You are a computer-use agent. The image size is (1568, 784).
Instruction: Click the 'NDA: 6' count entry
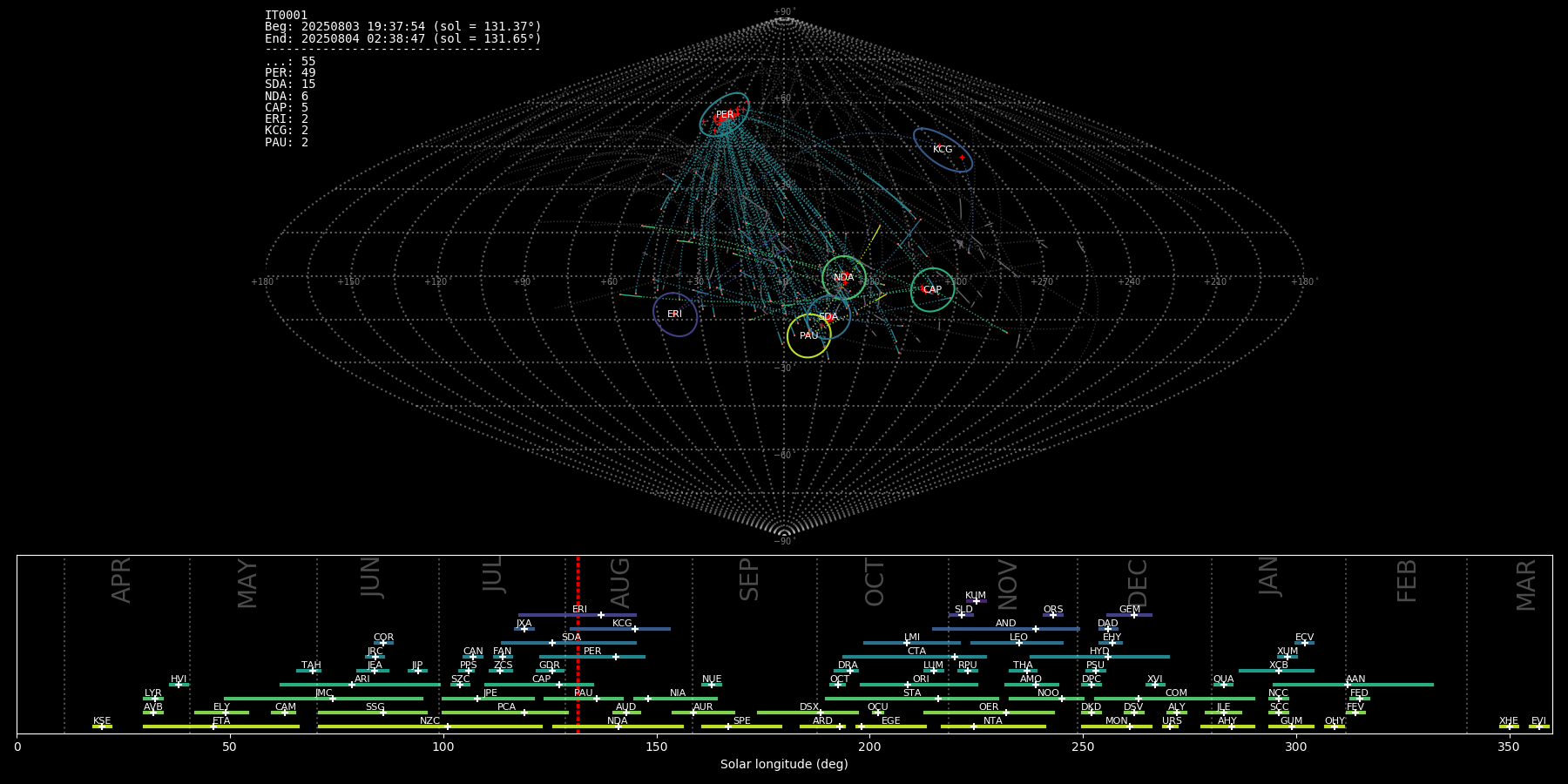point(287,97)
